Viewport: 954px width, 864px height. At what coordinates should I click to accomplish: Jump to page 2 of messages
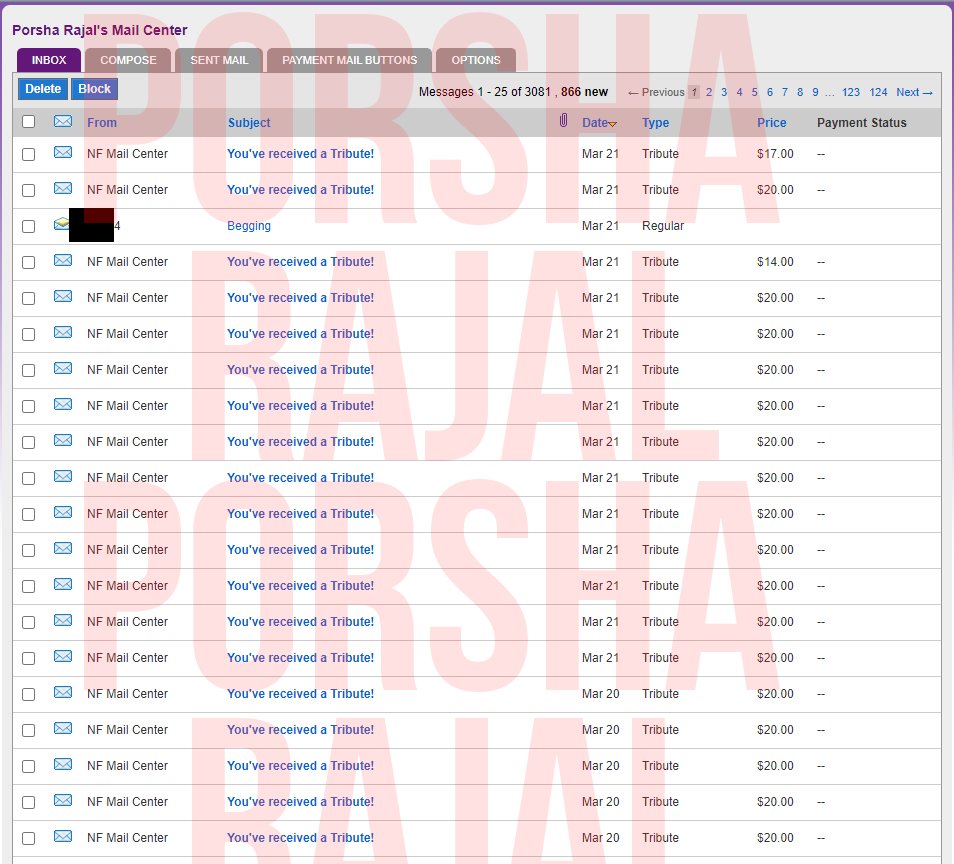(709, 92)
